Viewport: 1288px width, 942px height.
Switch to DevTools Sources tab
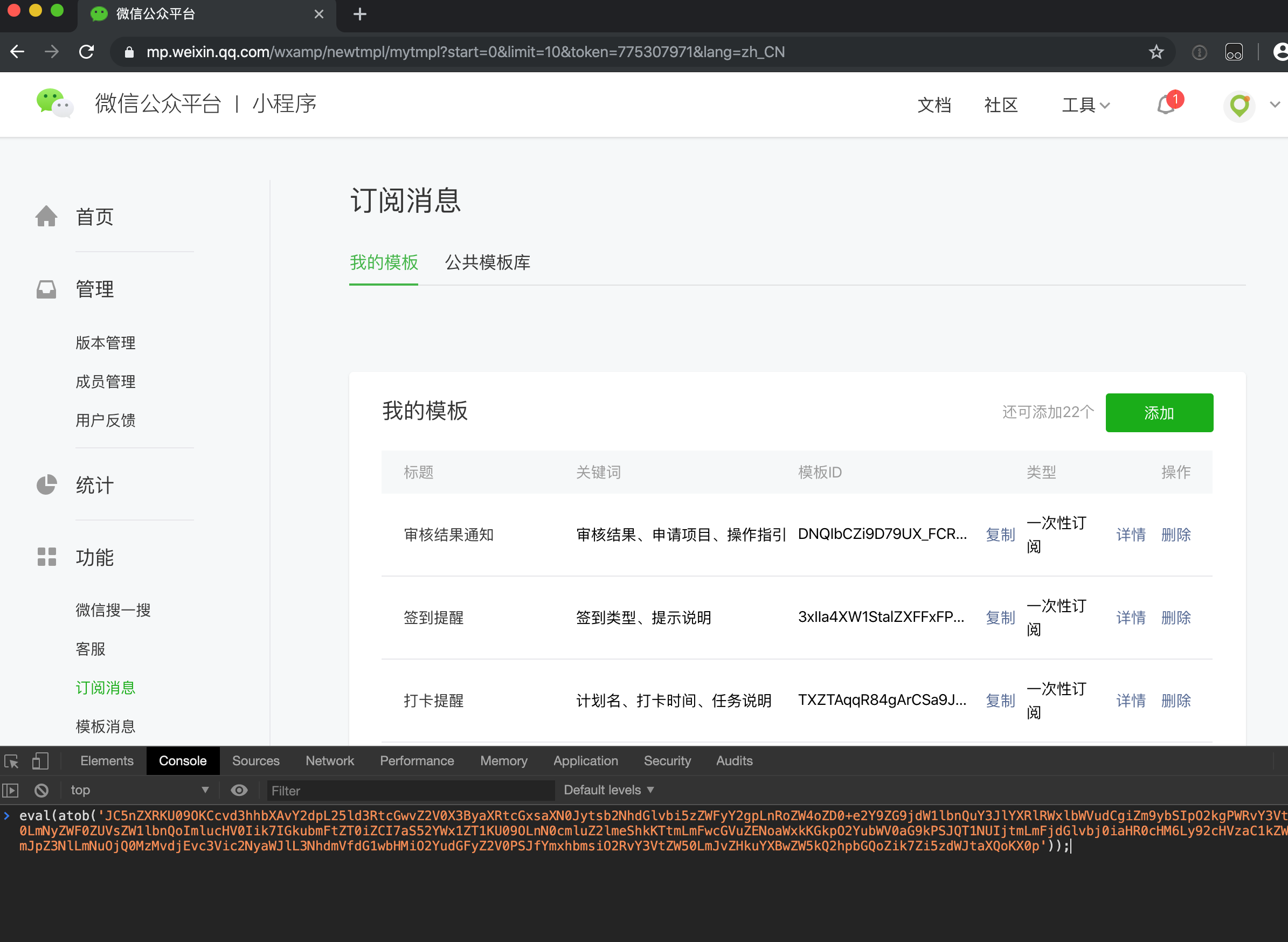(x=256, y=761)
